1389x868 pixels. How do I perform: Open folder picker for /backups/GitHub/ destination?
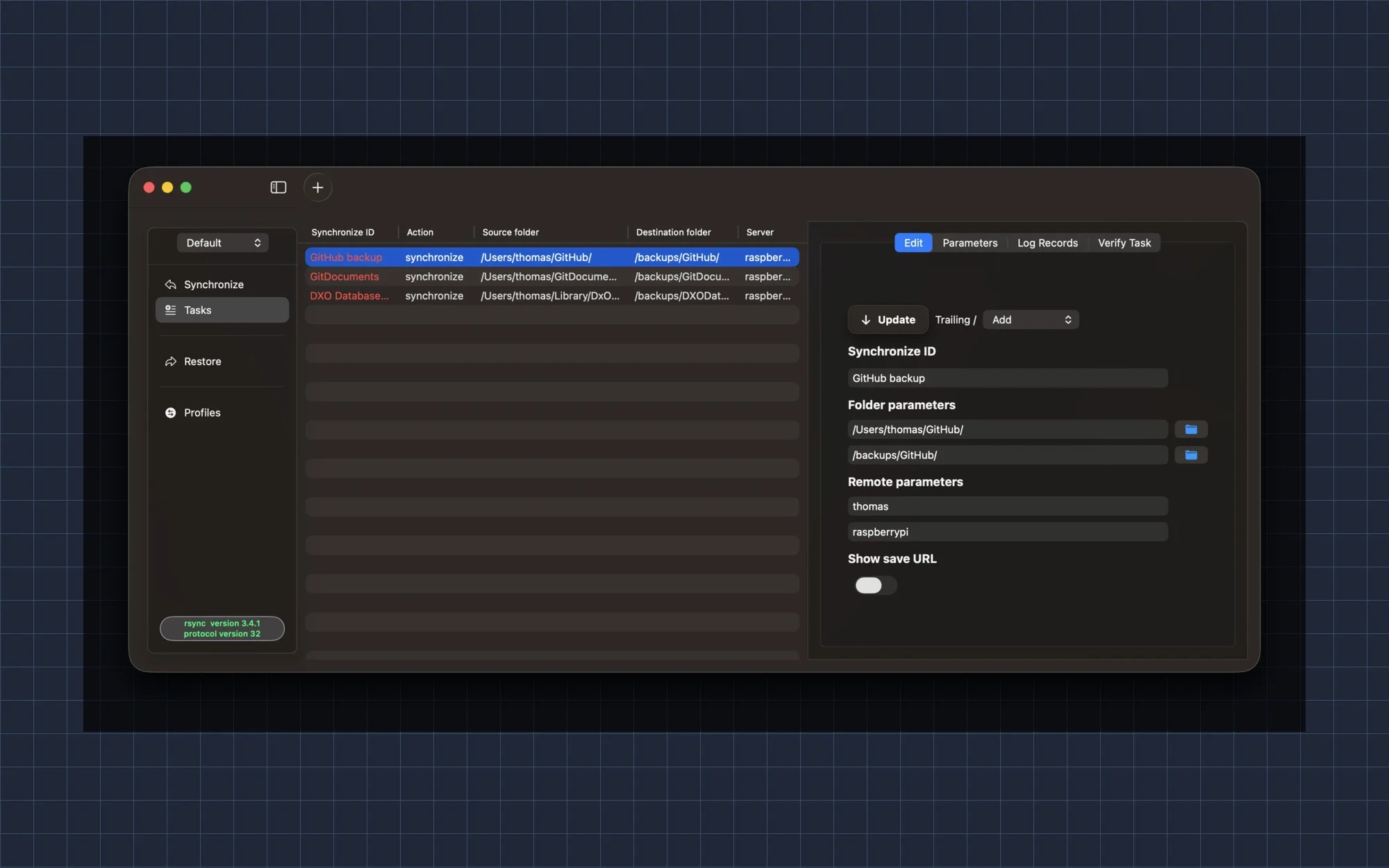(1190, 455)
